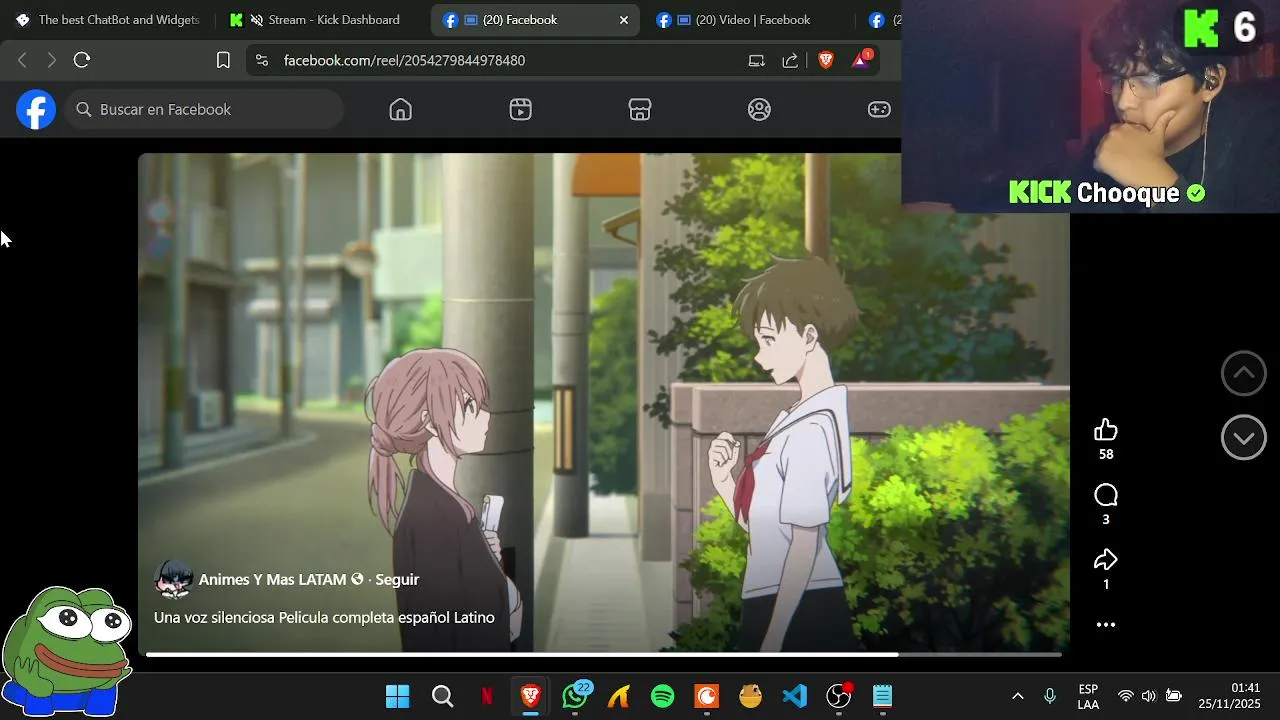Open clock showing 01:41 25/11/2025

[1230, 696]
